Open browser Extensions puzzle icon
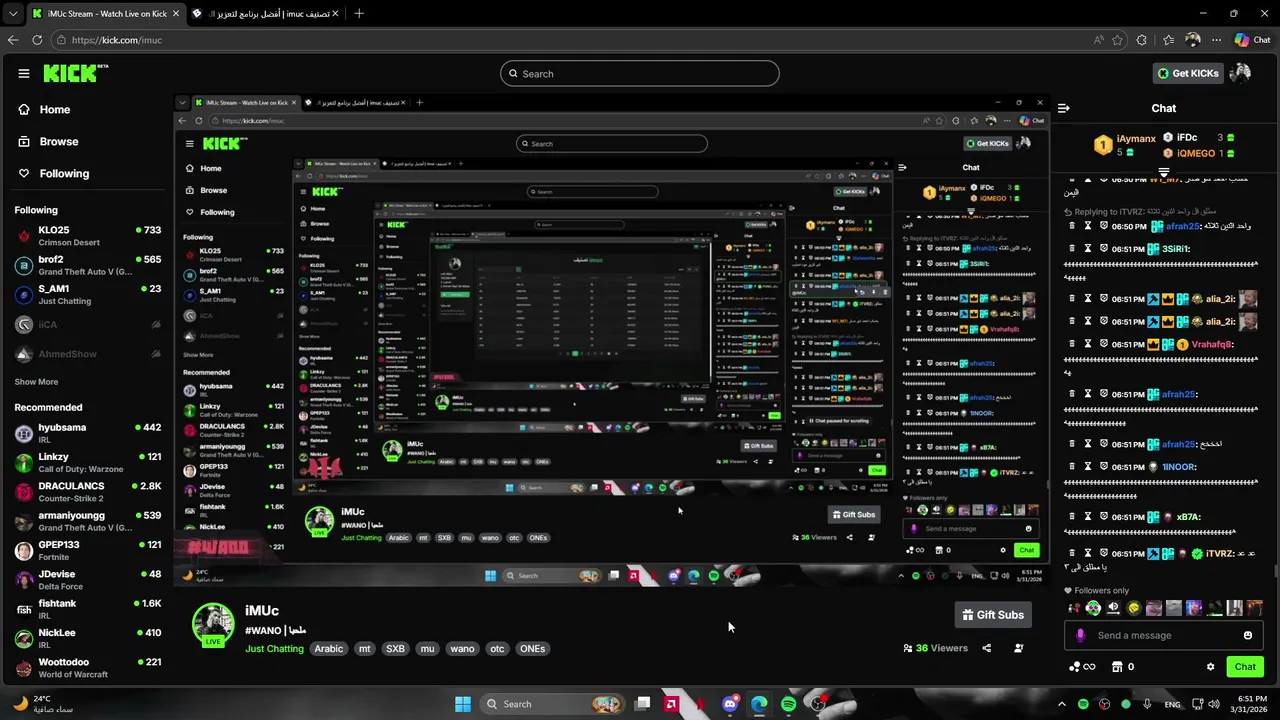 tap(1142, 40)
